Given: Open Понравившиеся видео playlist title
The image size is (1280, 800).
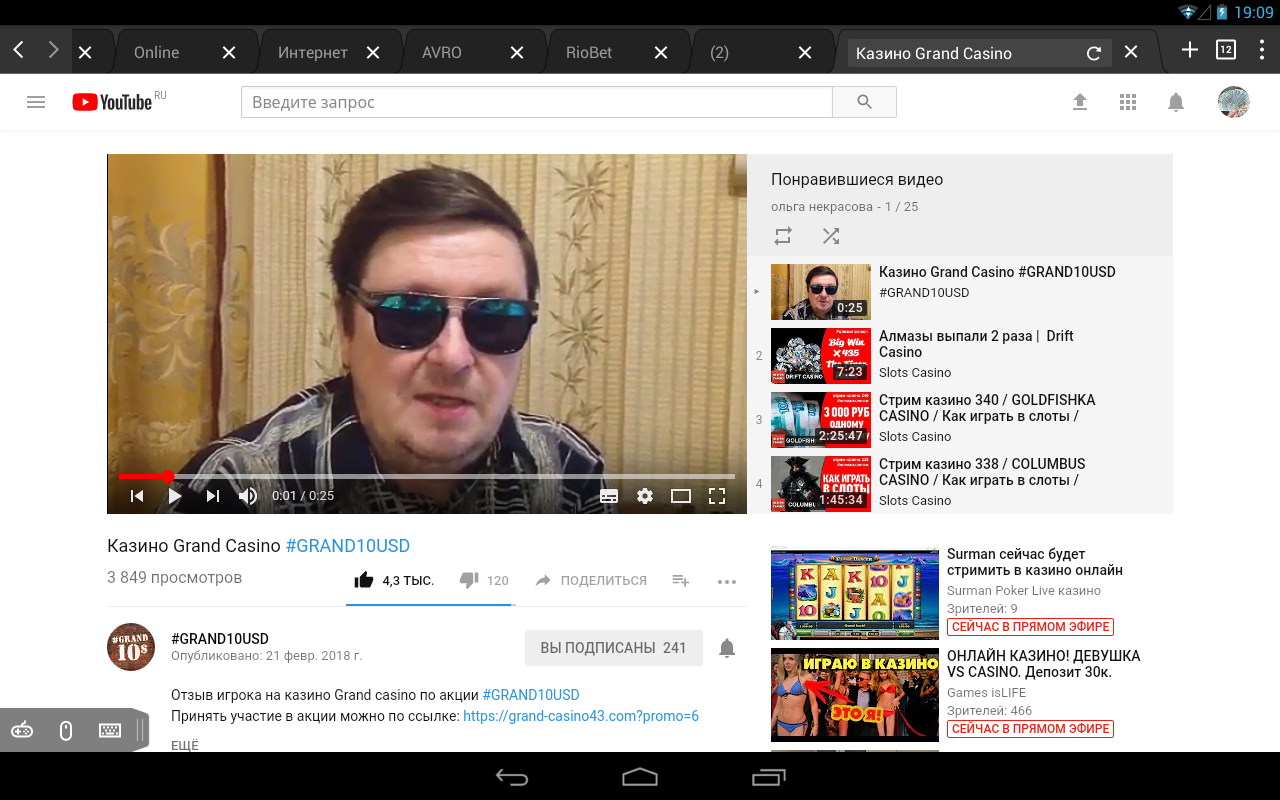Looking at the screenshot, I should [x=857, y=180].
